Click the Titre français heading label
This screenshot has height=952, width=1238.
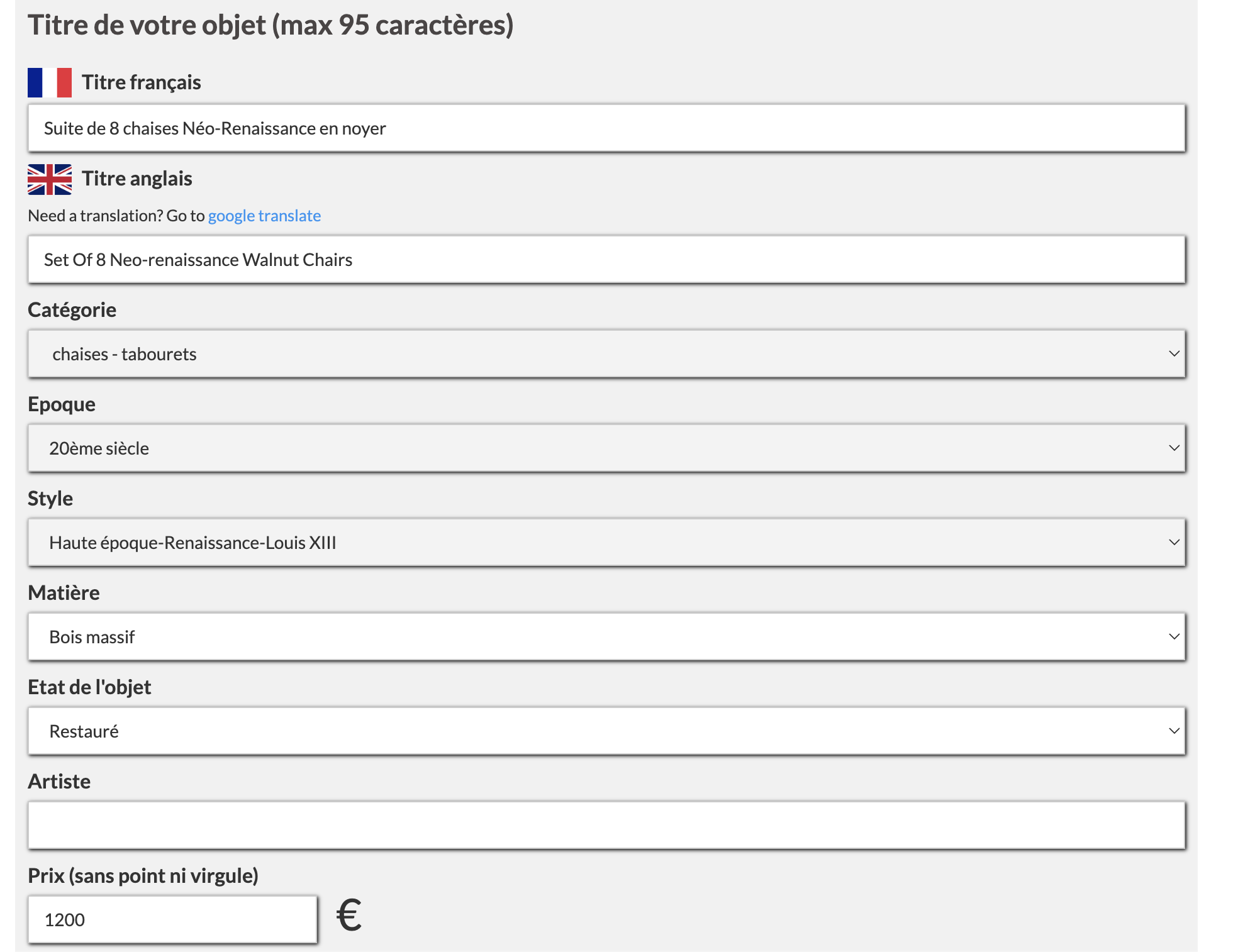[x=140, y=81]
